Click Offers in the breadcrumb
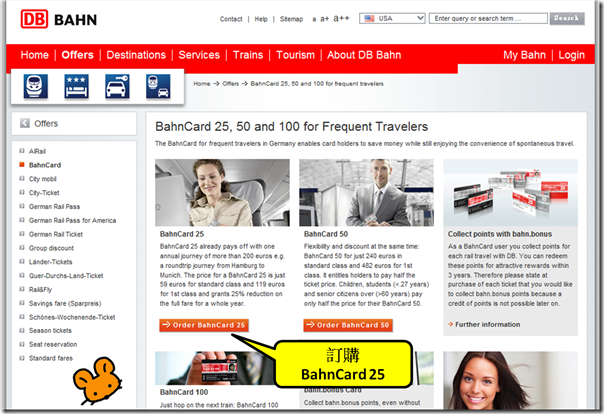The image size is (604, 414). (x=230, y=84)
